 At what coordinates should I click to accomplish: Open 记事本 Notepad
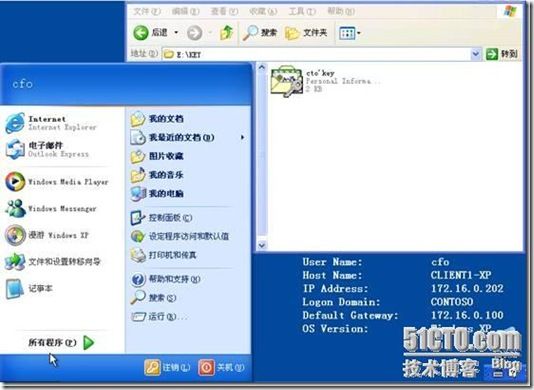tap(30, 288)
